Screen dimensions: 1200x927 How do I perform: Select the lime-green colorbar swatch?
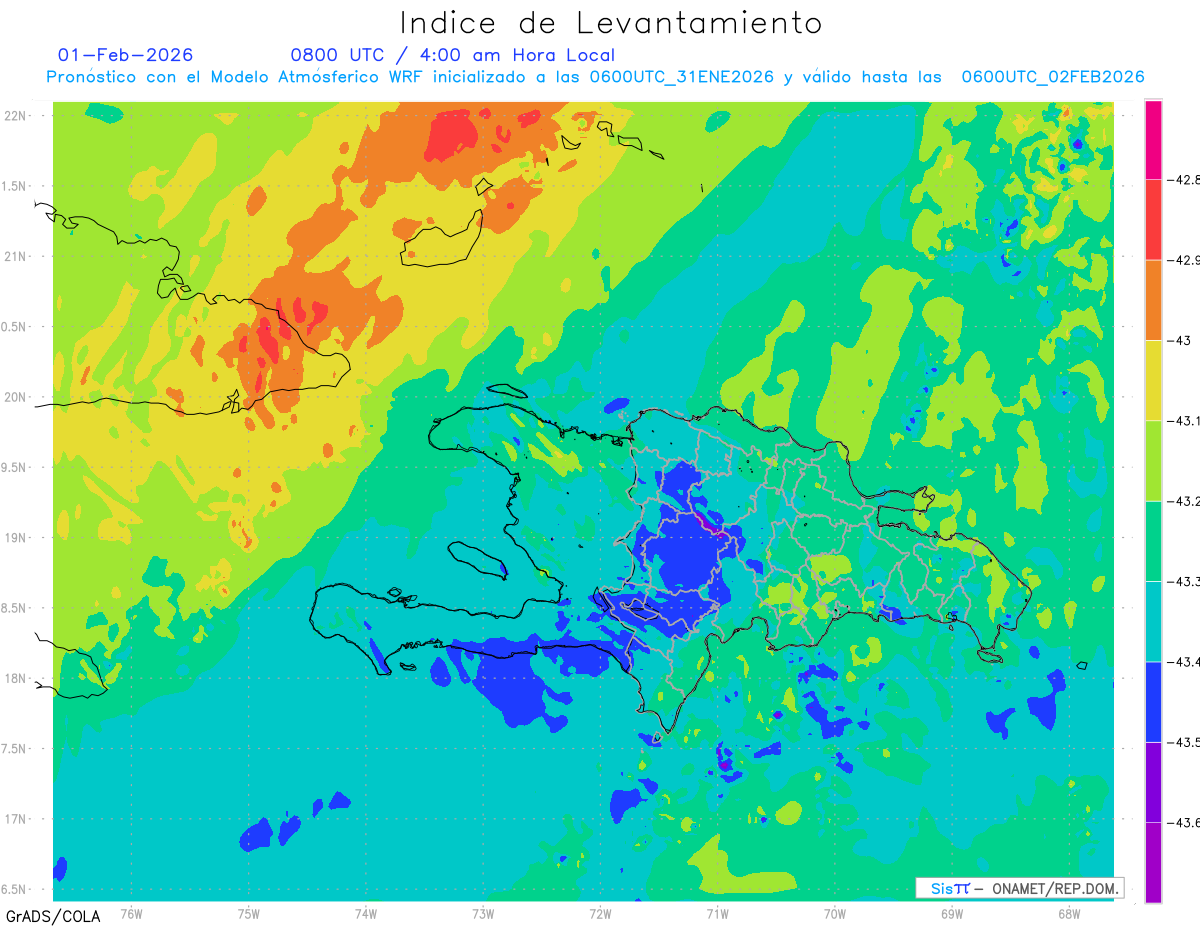pos(1153,461)
